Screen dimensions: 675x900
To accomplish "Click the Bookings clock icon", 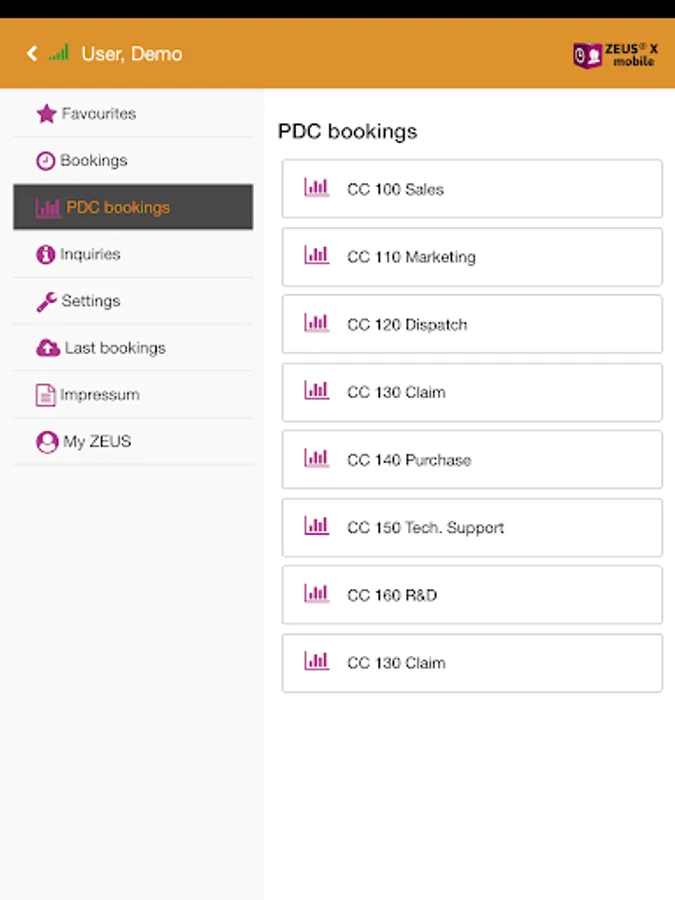I will 46,161.
